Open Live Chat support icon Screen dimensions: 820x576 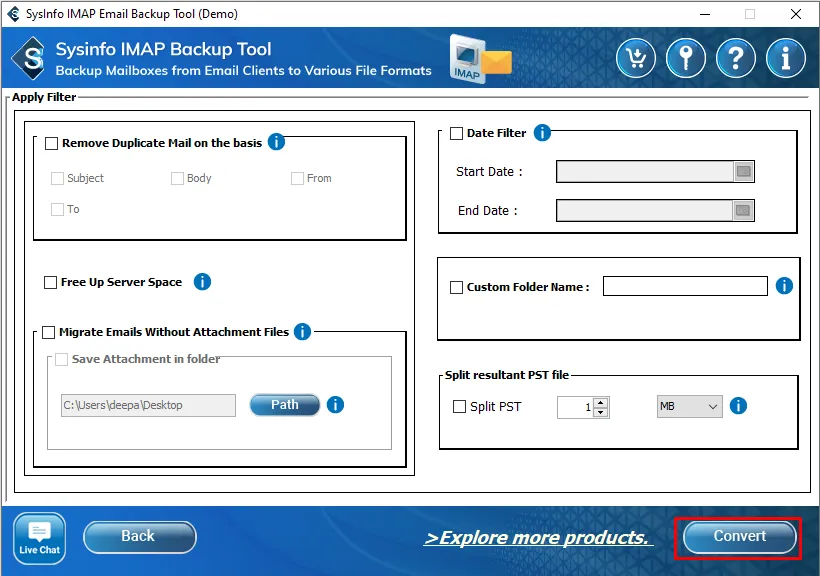[x=40, y=538]
